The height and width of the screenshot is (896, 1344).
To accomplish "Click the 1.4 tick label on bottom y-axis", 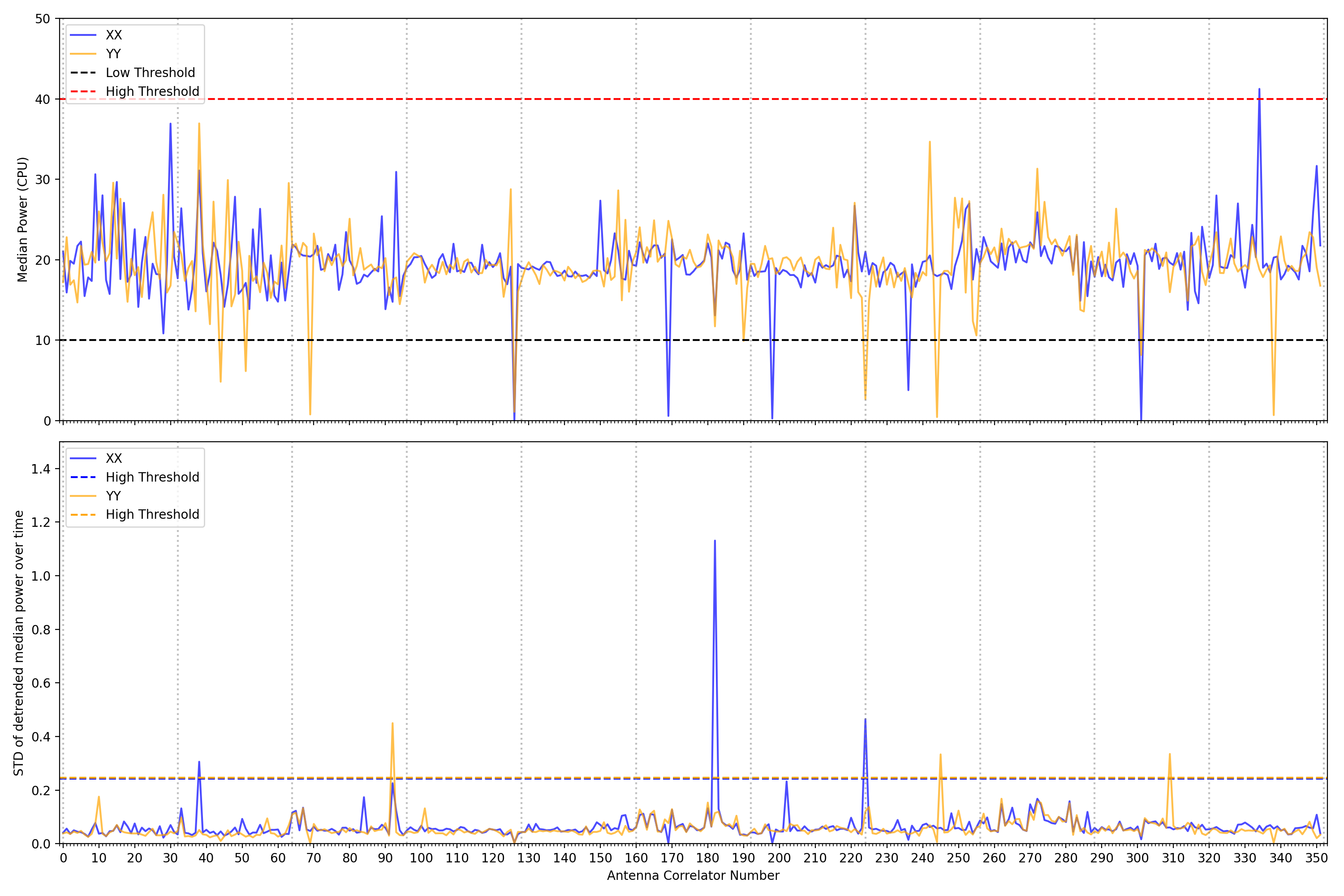I will click(41, 469).
